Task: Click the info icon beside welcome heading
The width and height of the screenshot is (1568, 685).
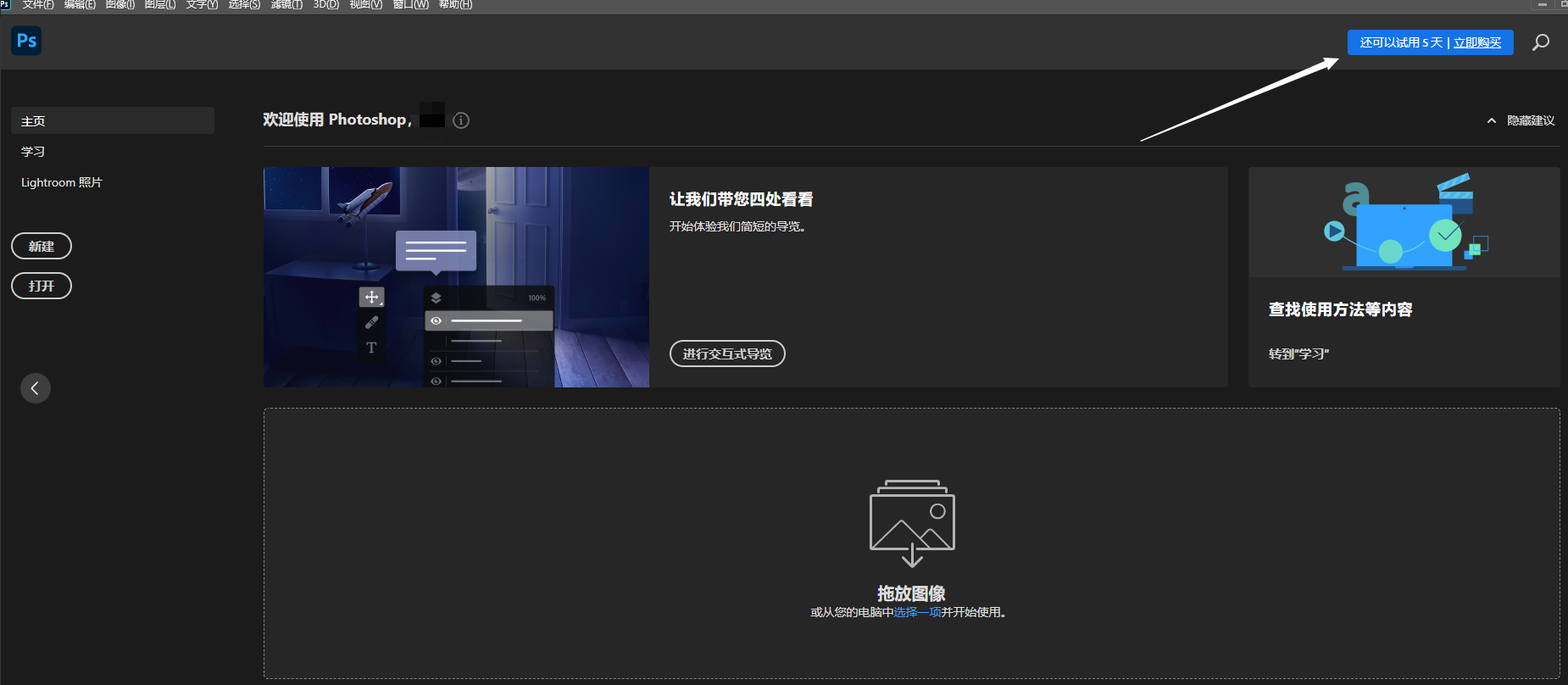Action: pyautogui.click(x=461, y=120)
